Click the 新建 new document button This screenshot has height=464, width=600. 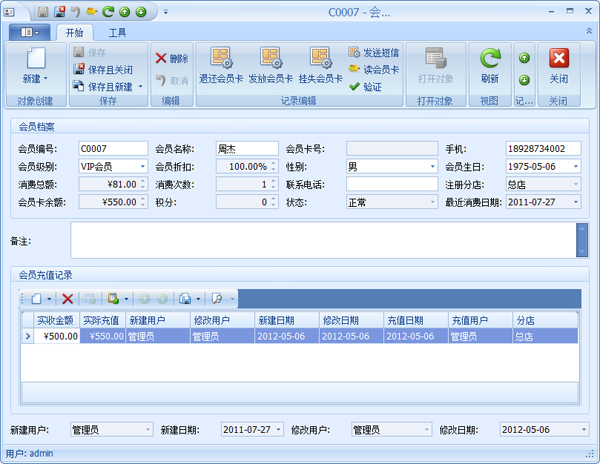click(36, 65)
